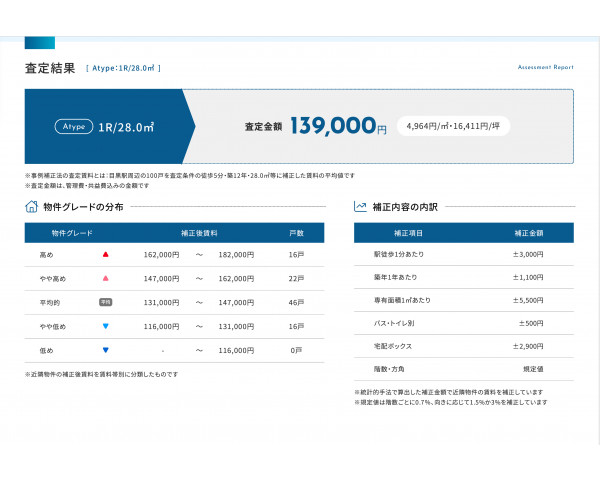Click the 階数・方角 row label

pos(389,369)
